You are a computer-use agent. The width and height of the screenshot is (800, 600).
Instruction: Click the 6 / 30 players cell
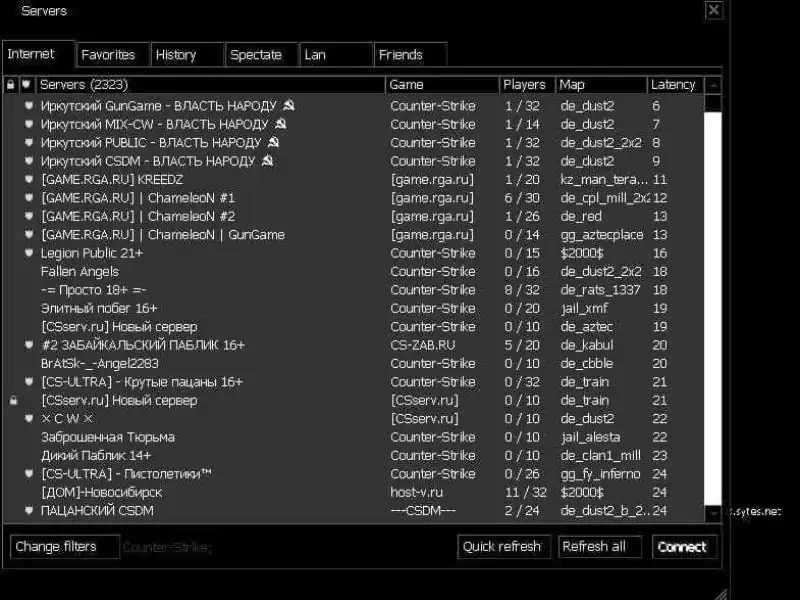coord(522,197)
